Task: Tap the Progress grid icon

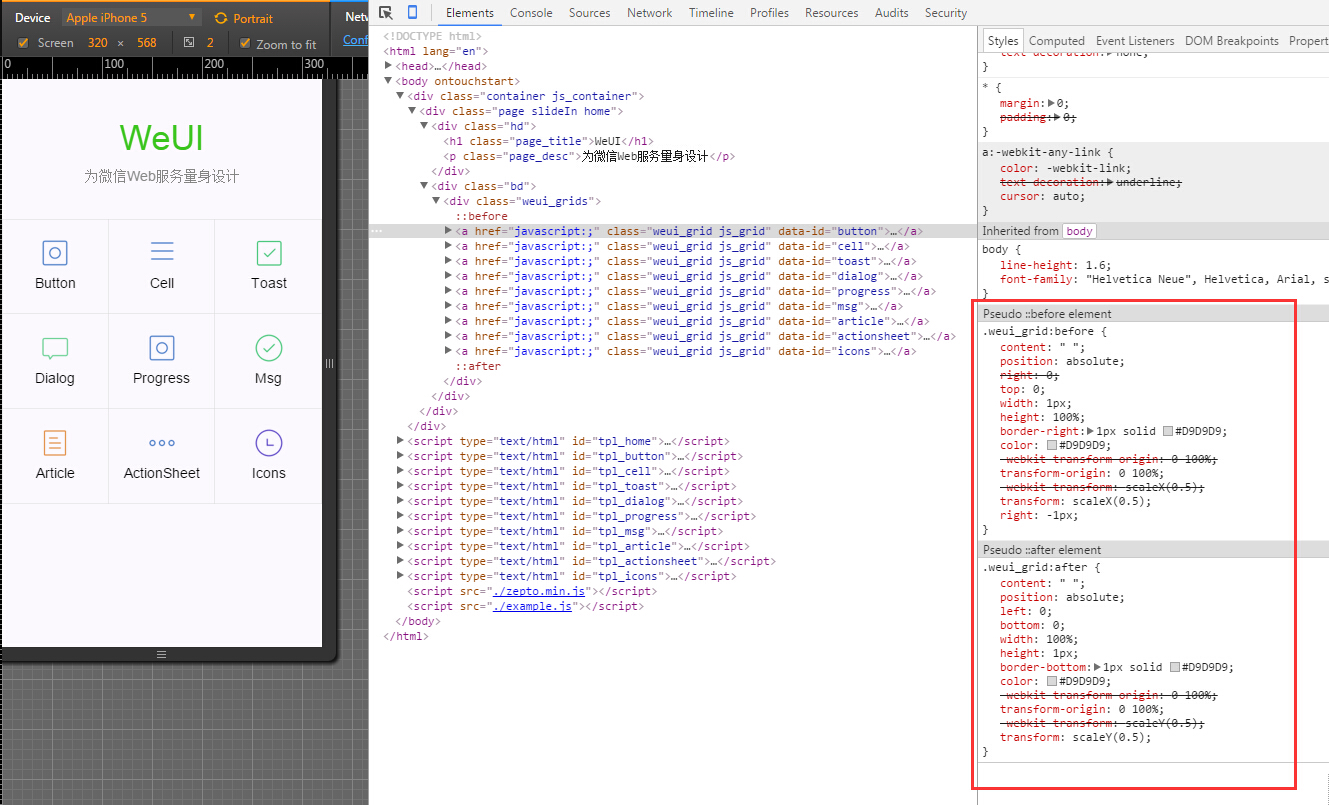Action: (162, 347)
